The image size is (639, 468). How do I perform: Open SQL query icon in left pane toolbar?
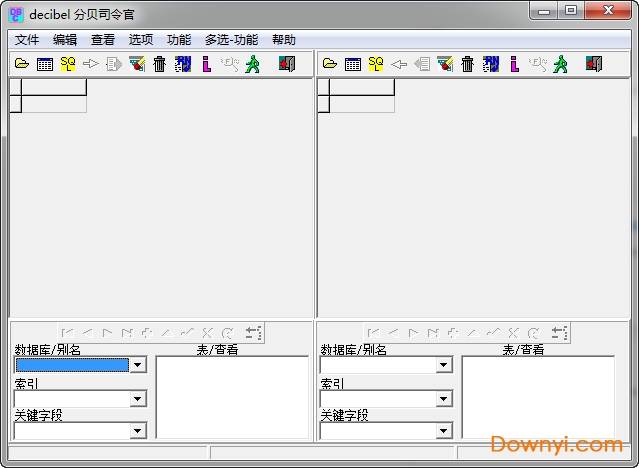point(68,64)
